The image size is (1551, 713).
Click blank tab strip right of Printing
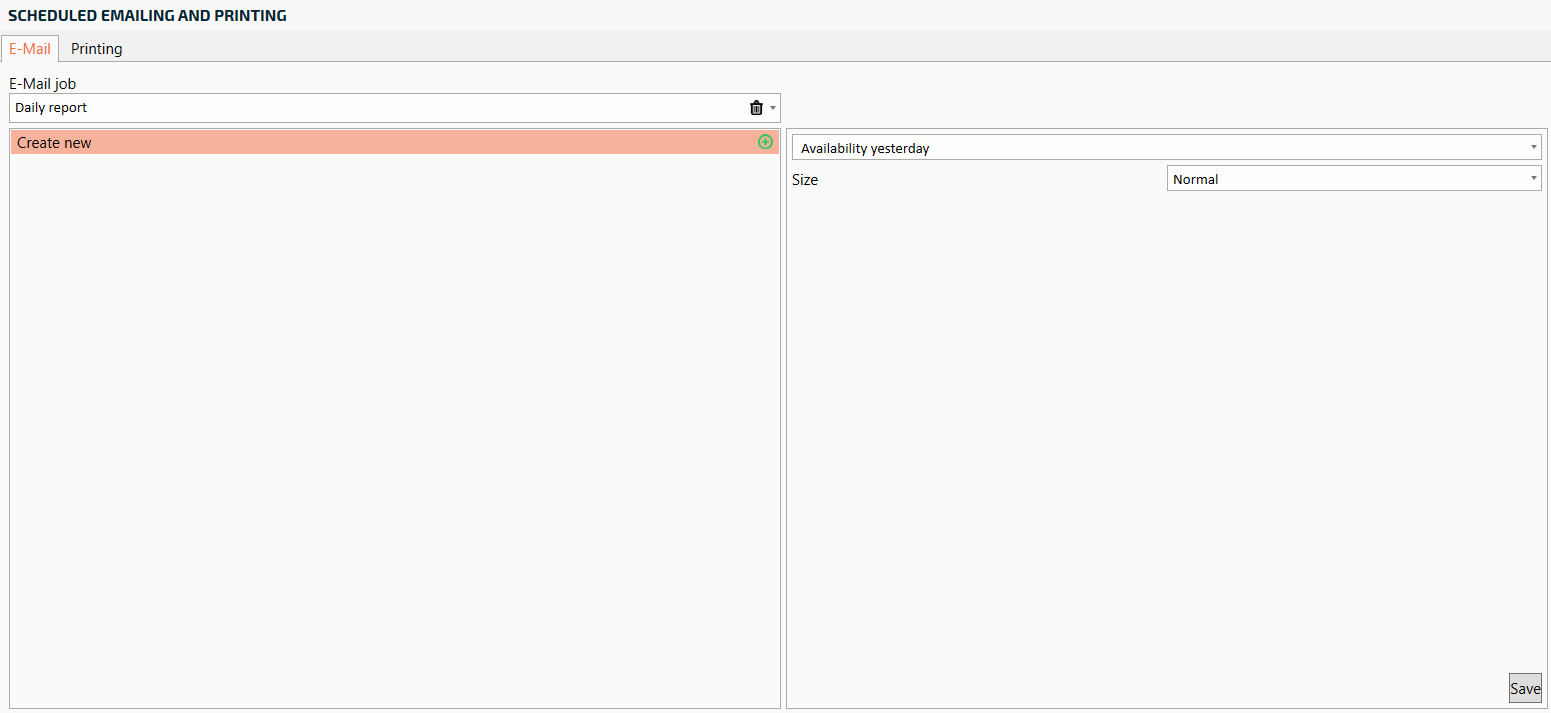point(800,48)
